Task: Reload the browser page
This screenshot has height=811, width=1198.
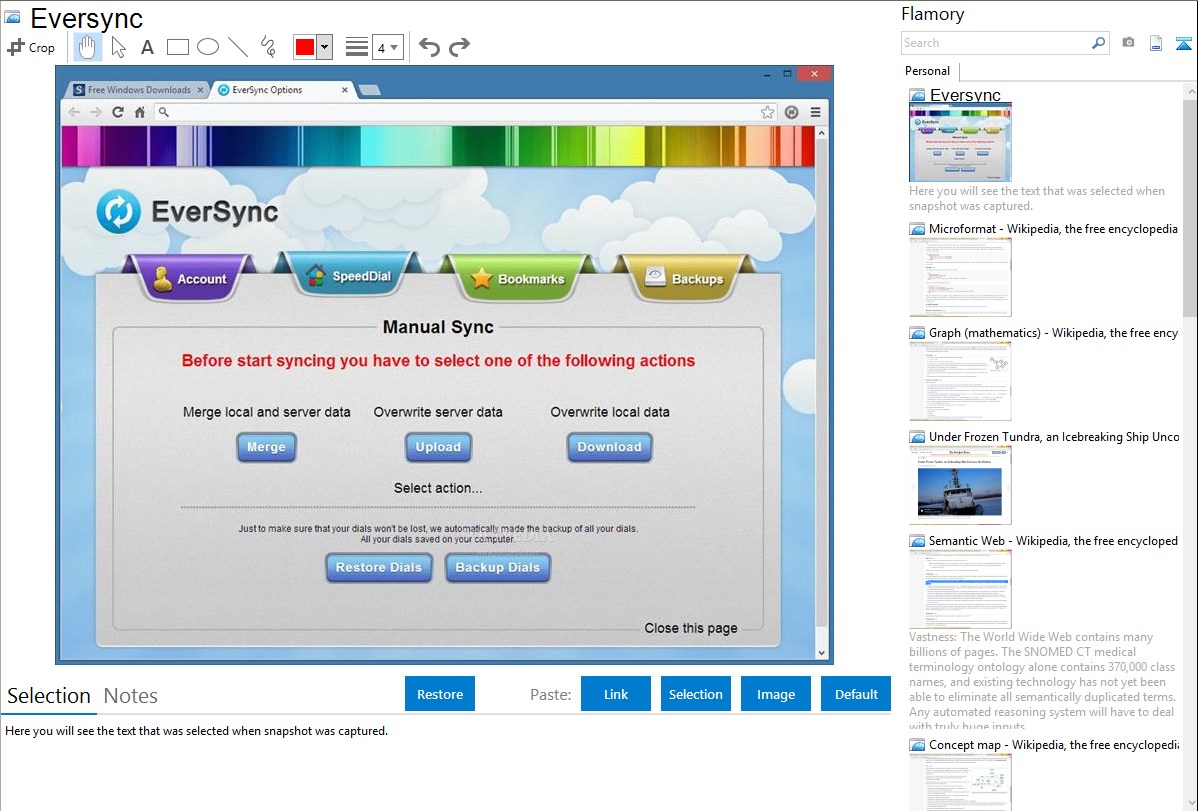Action: tap(118, 112)
